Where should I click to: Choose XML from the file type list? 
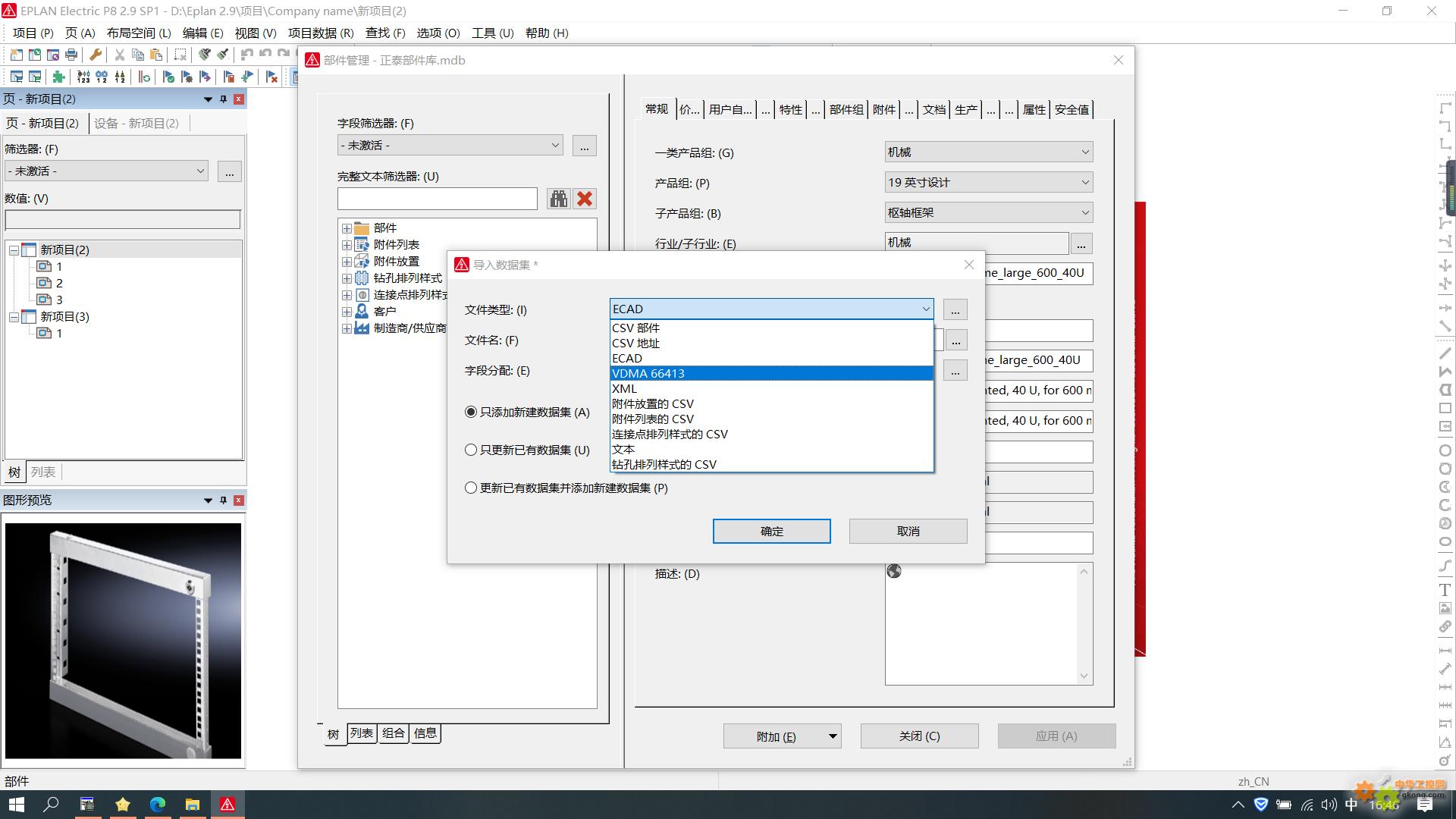pyautogui.click(x=771, y=388)
